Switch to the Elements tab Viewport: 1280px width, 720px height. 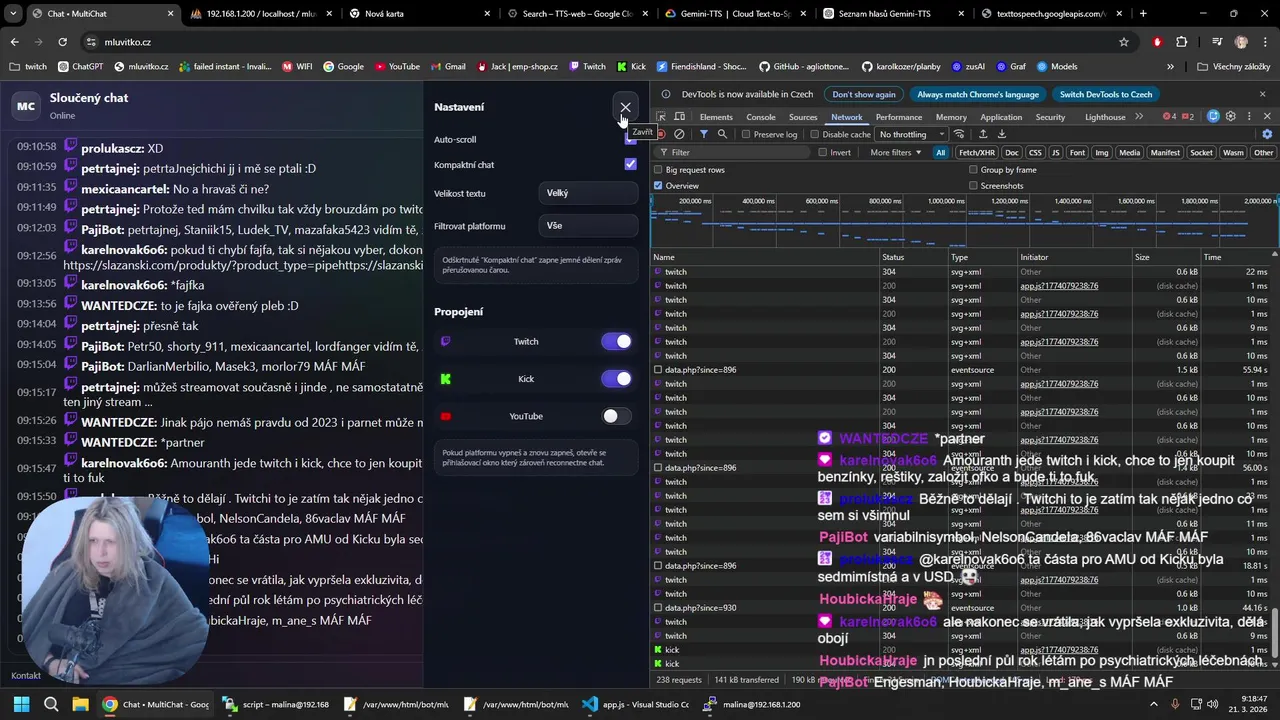point(716,117)
